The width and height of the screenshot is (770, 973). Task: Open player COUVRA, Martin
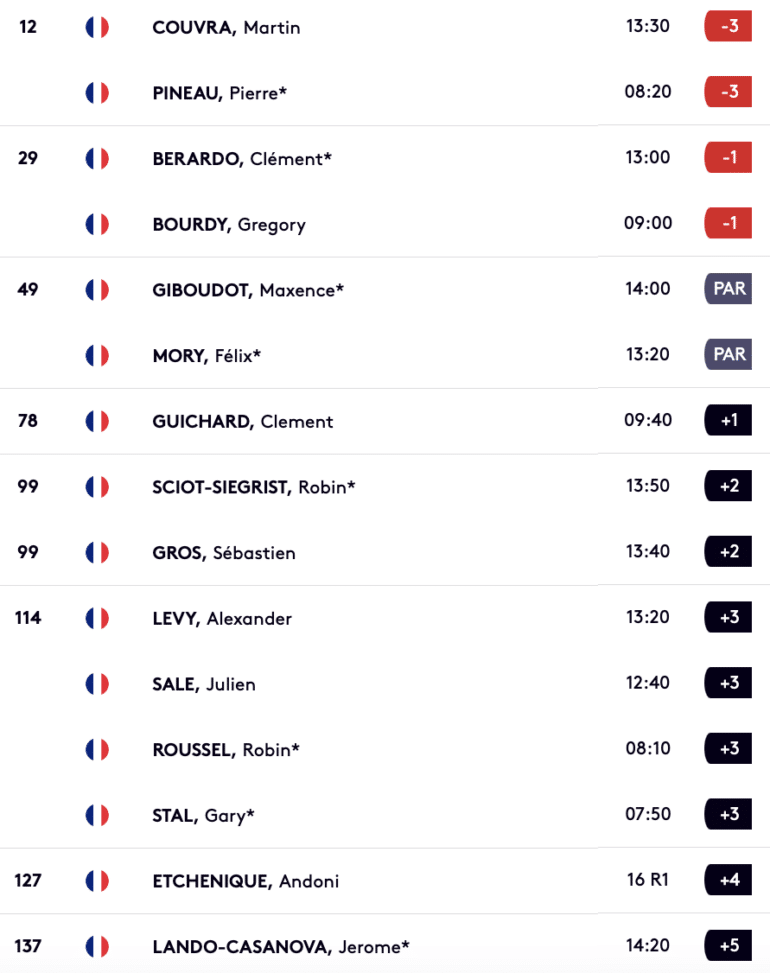click(x=226, y=27)
